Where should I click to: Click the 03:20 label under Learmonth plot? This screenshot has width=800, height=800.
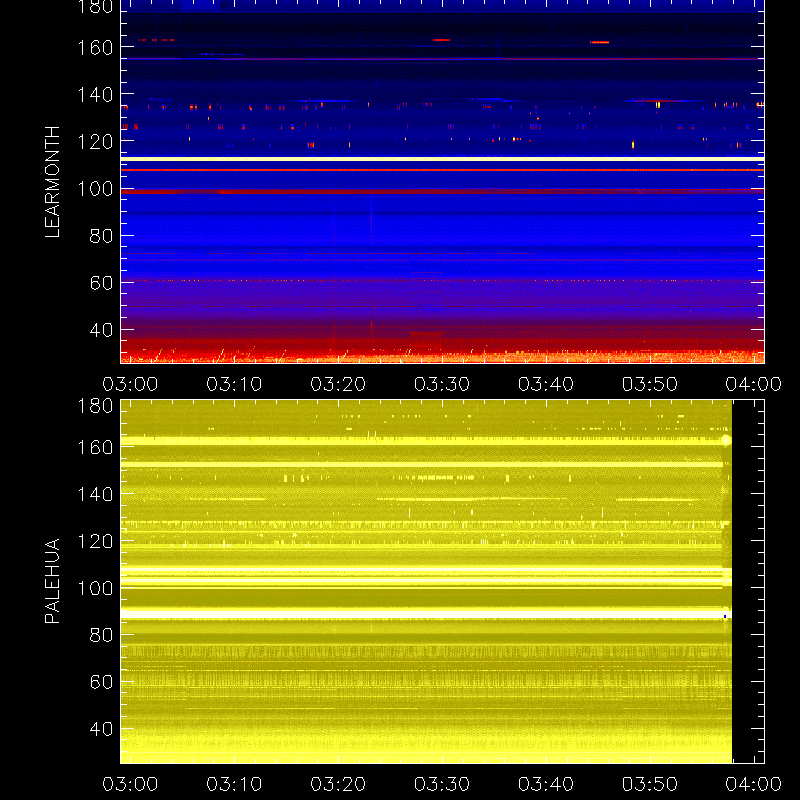click(x=338, y=384)
